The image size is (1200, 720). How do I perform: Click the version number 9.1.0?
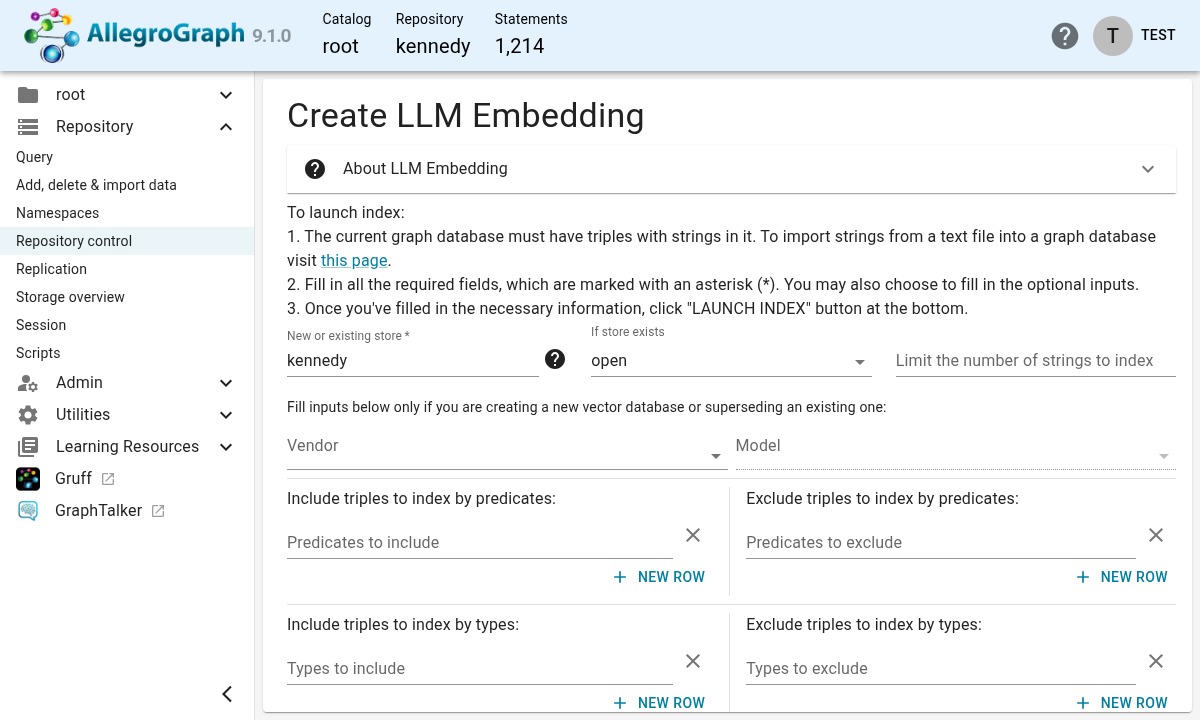coord(272,36)
